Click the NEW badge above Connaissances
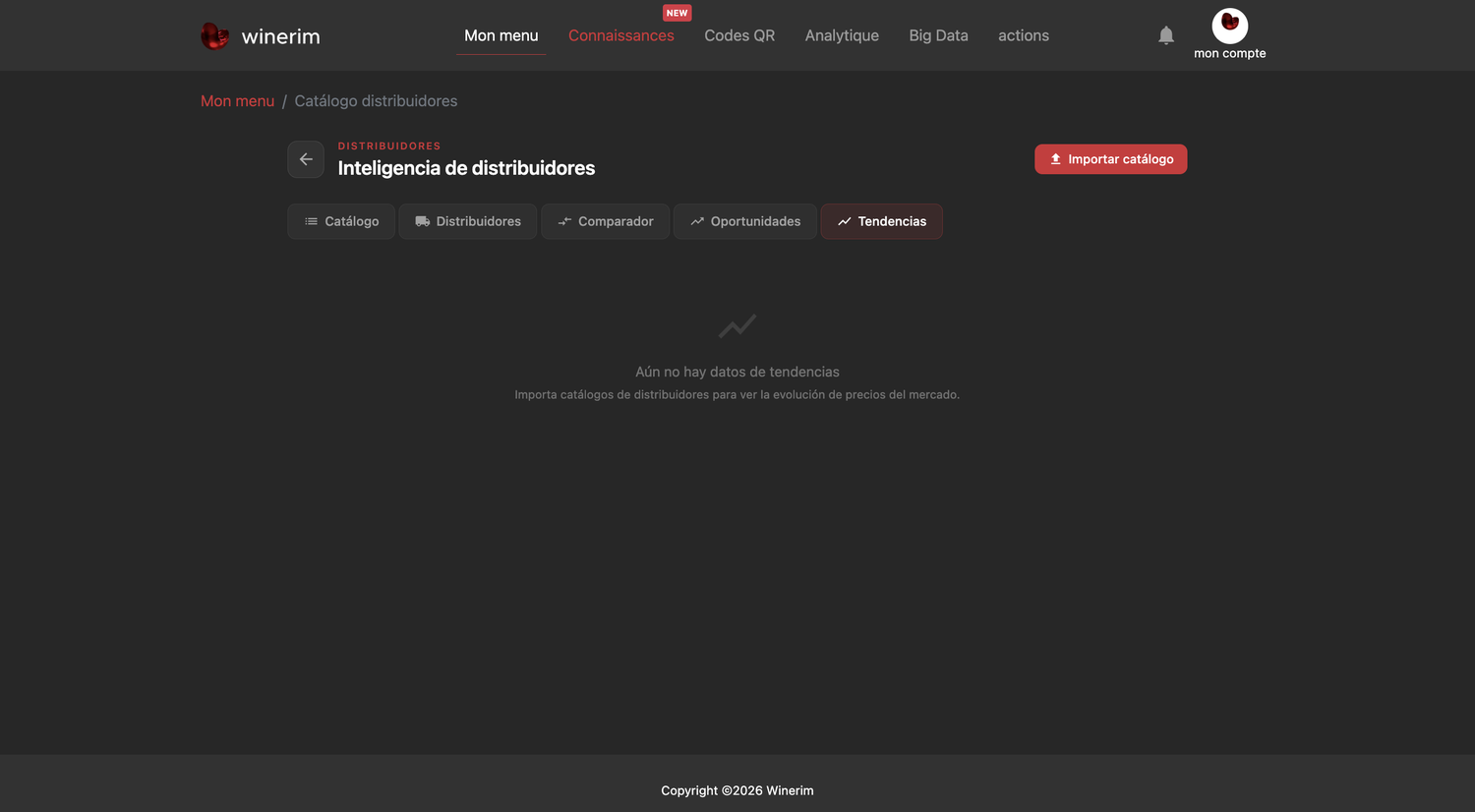1475x812 pixels. click(677, 13)
